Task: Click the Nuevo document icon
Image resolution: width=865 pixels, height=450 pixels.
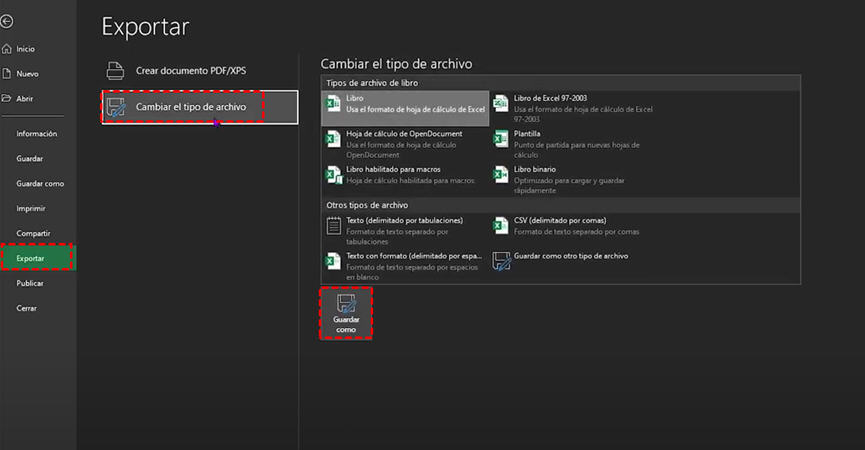Action: [7, 73]
